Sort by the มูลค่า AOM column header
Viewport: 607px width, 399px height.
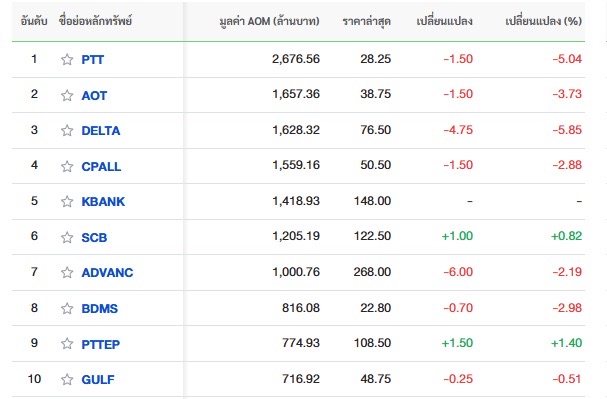(x=269, y=21)
